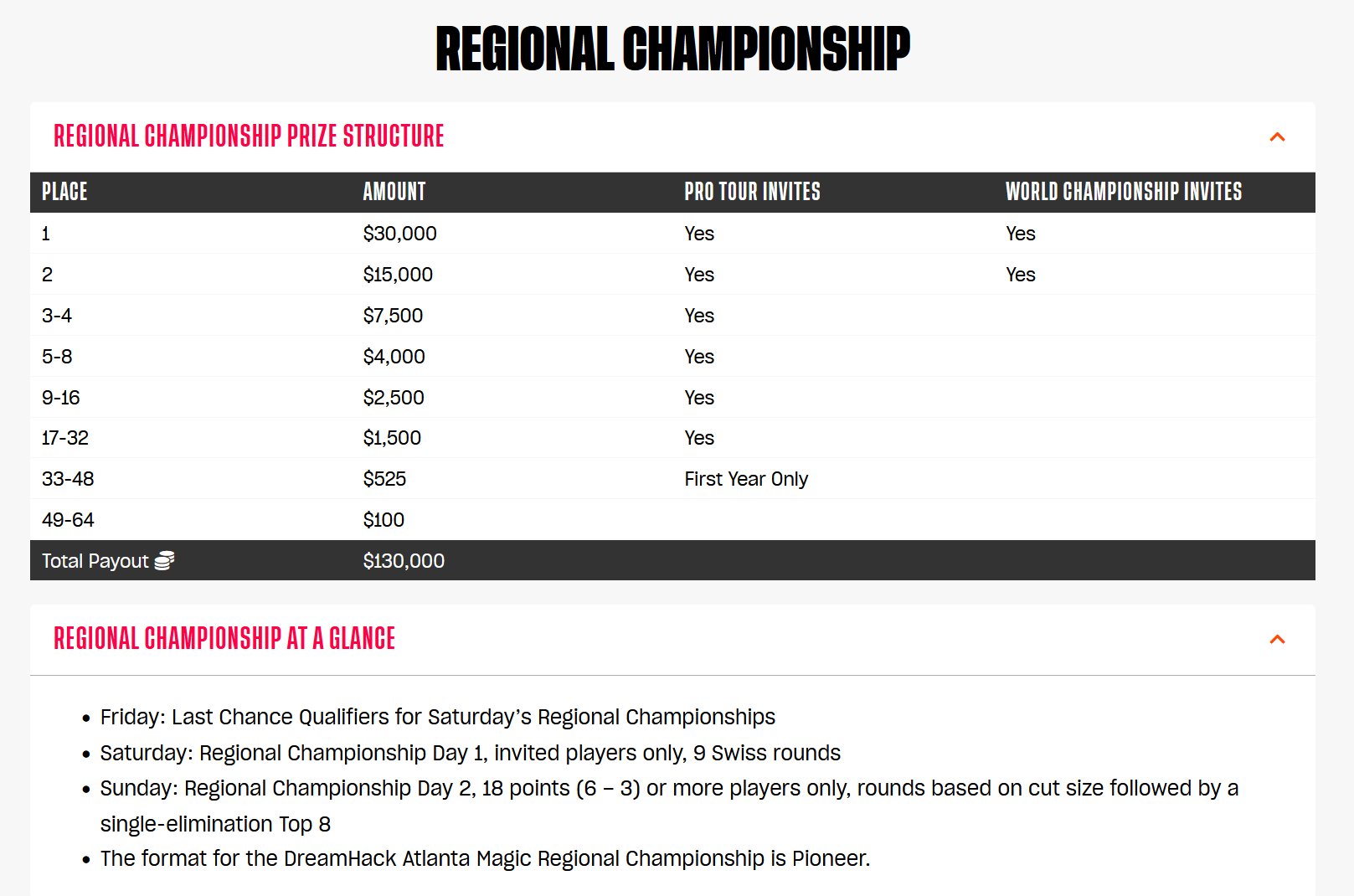This screenshot has height=896, width=1354.
Task: Click the Friday Last Chance Qualifiers bullet
Action: (437, 717)
